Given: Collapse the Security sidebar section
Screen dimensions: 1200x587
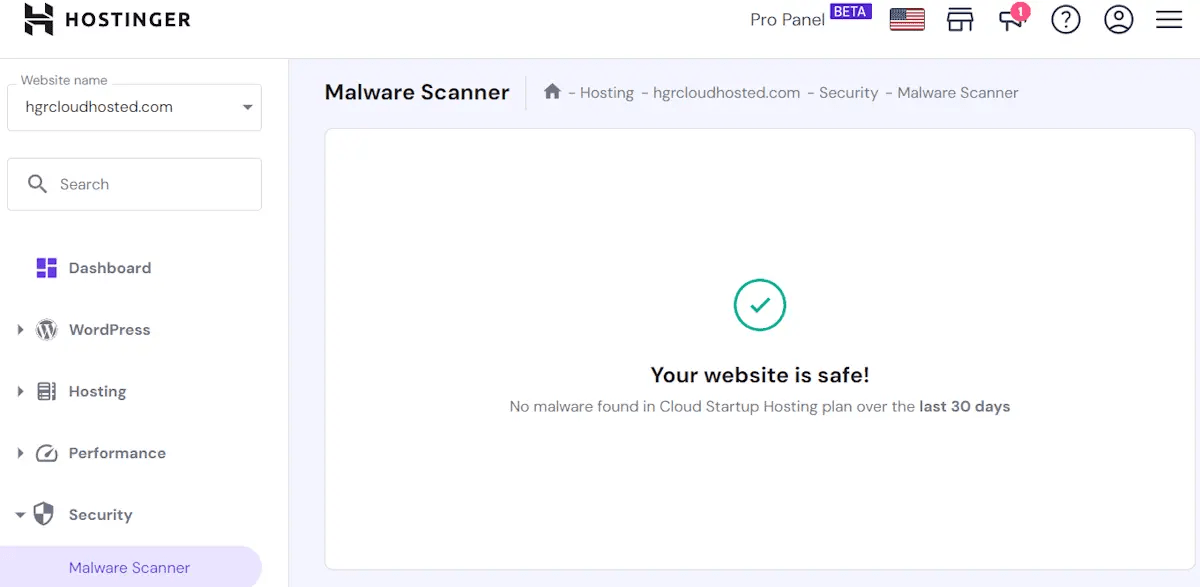Looking at the screenshot, I should point(19,514).
